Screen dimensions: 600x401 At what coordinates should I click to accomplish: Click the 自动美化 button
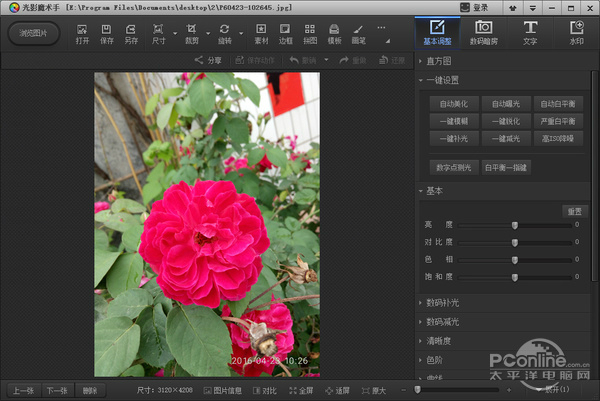[454, 103]
